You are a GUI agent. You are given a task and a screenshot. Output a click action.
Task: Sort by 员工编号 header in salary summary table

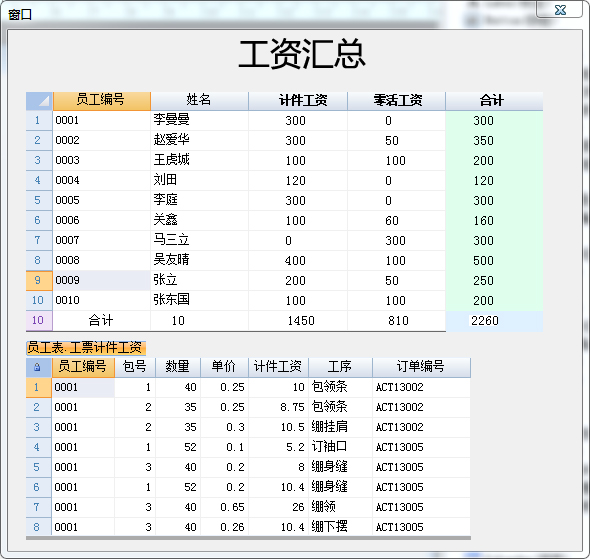102,101
